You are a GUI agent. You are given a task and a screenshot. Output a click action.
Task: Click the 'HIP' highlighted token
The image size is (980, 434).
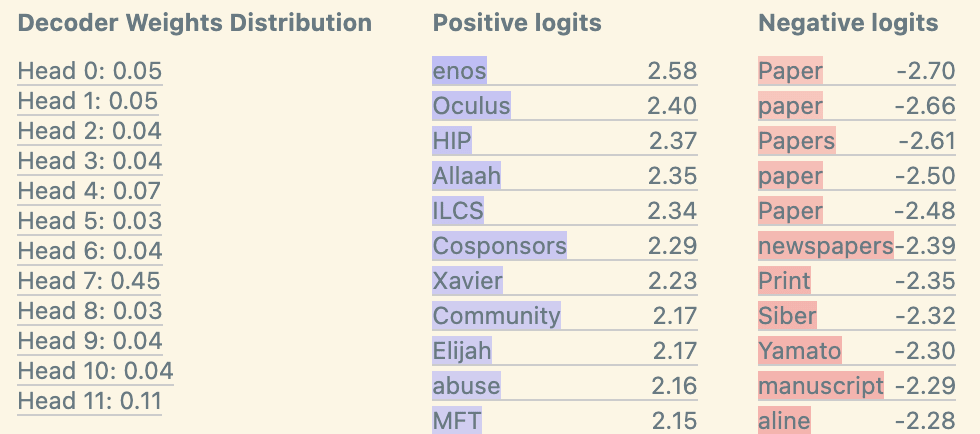click(x=452, y=141)
